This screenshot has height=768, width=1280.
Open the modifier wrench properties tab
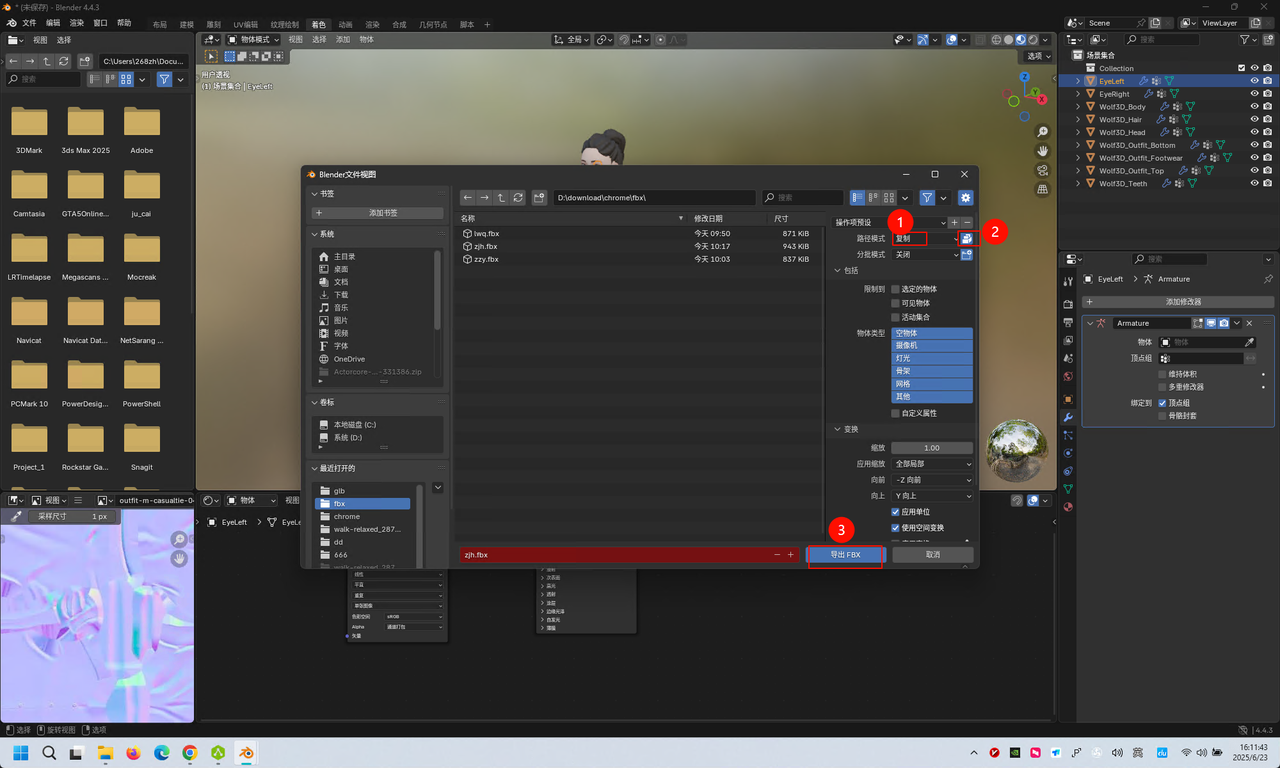tap(1068, 417)
